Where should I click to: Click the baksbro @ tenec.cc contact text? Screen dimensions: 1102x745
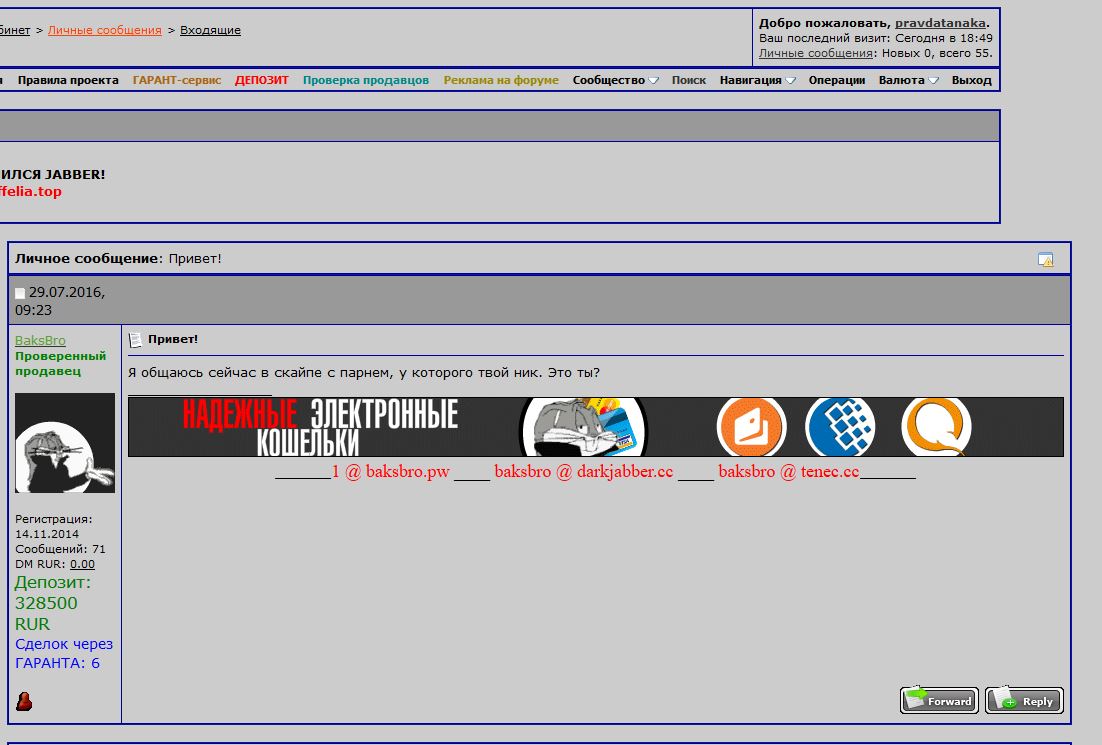click(x=789, y=472)
